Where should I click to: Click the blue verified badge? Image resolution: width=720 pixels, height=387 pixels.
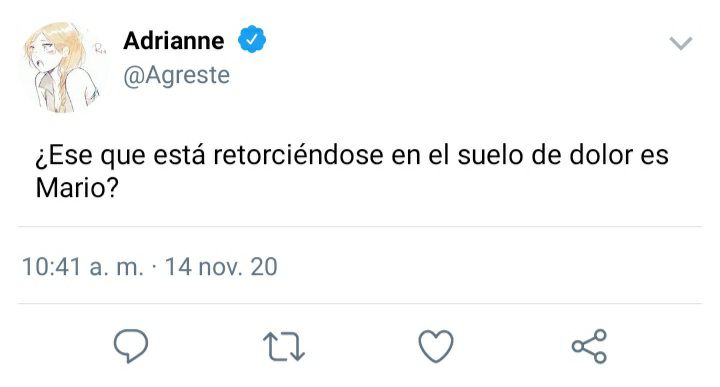tap(252, 40)
